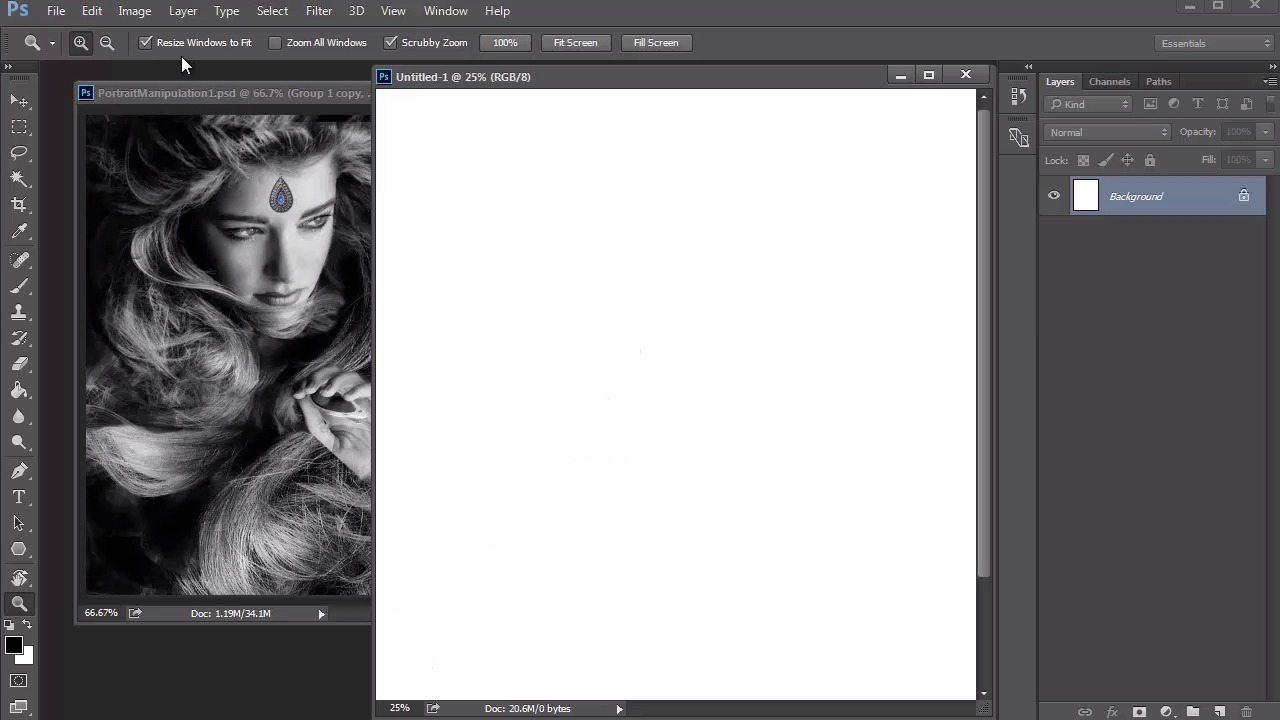Select the Crop tool
Viewport: 1280px width, 720px height.
click(x=19, y=204)
